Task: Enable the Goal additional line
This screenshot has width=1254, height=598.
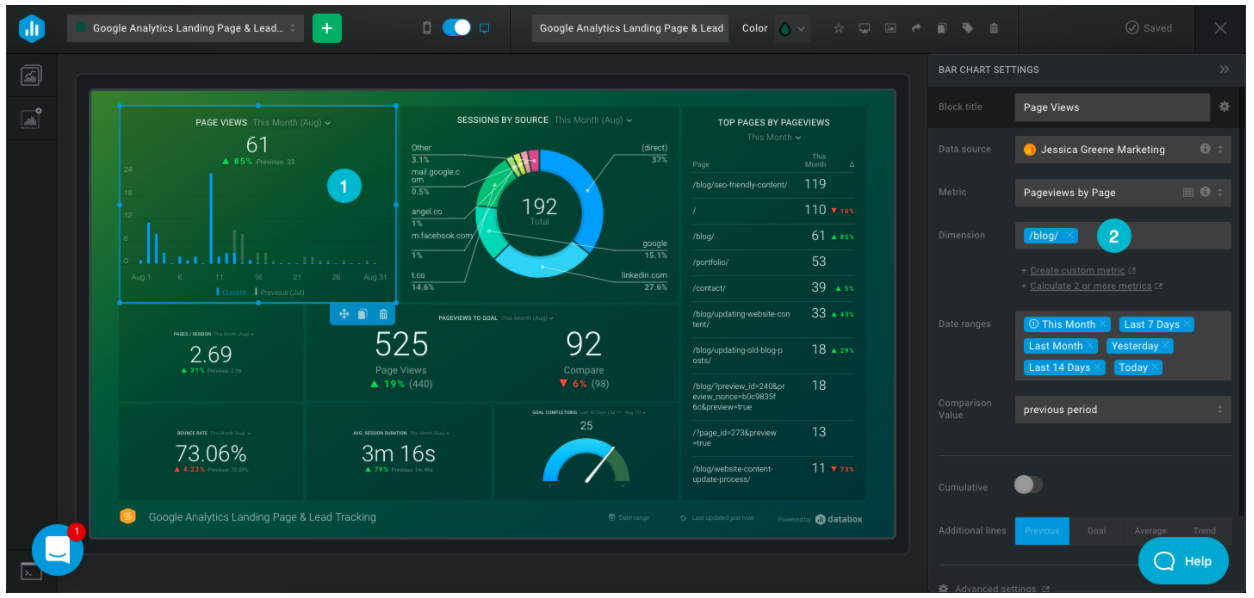Action: coord(1096,531)
